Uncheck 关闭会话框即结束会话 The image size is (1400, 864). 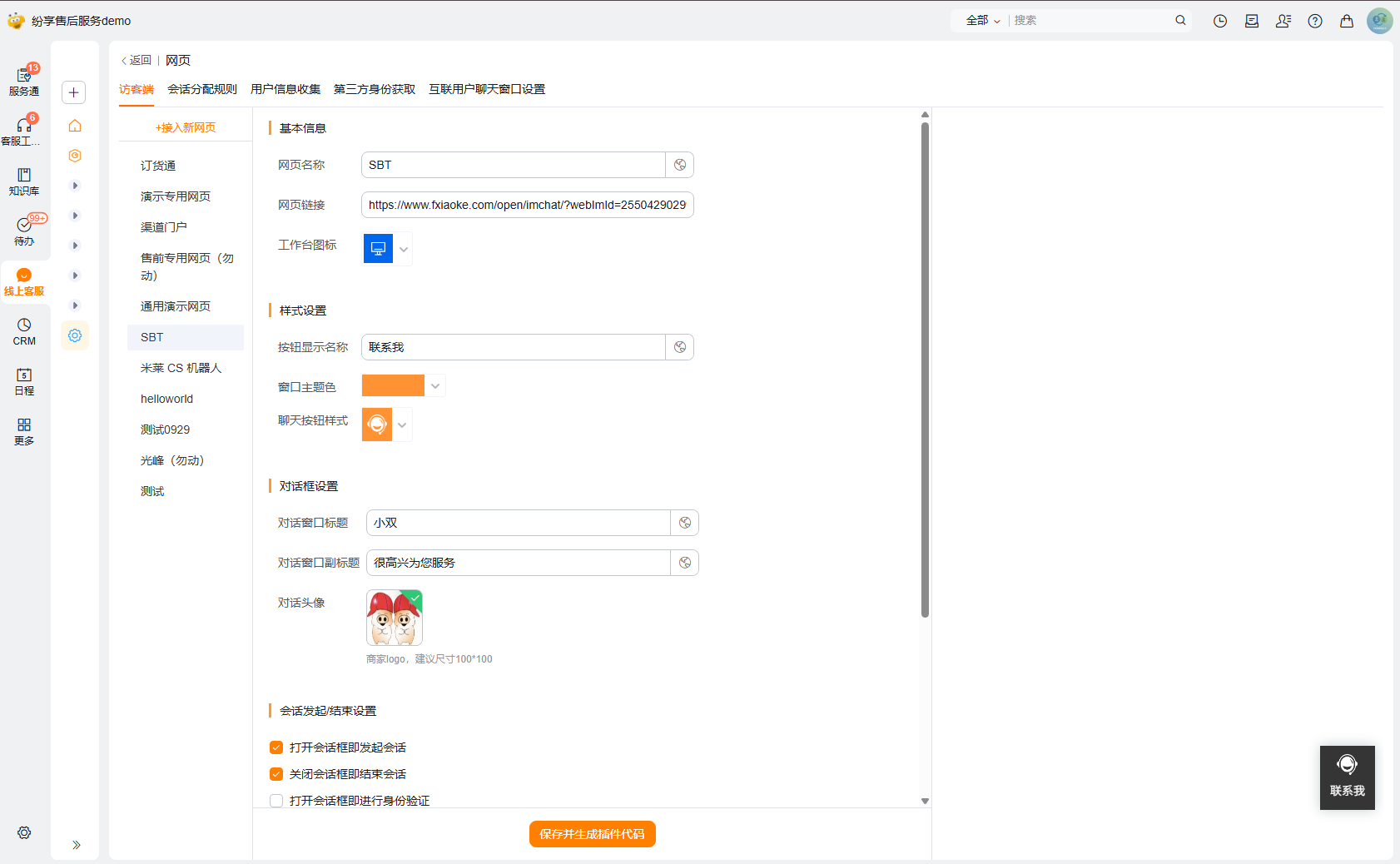tap(276, 774)
